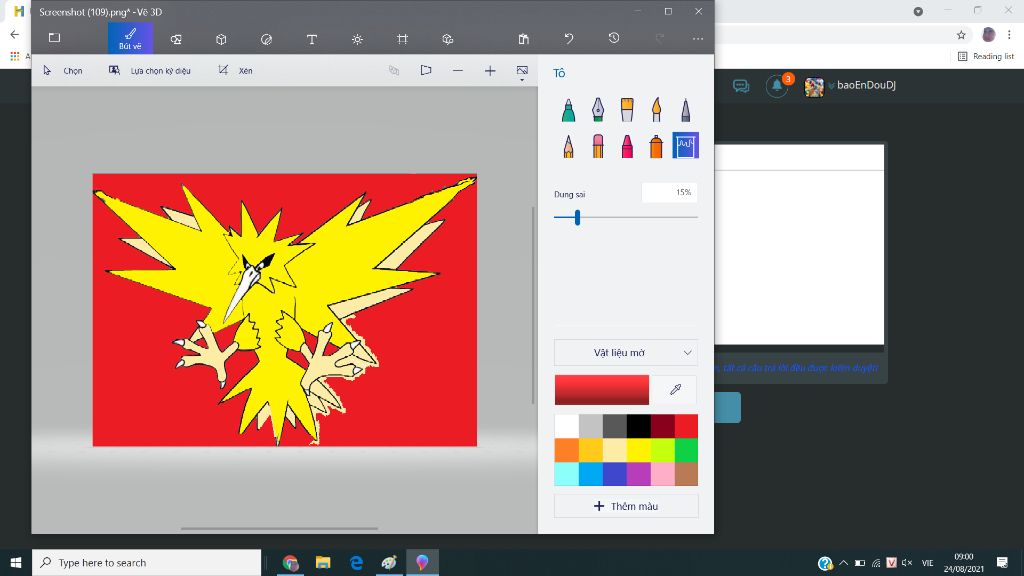Choose the Xén crop tool
The height and width of the screenshot is (576, 1024).
tap(235, 71)
